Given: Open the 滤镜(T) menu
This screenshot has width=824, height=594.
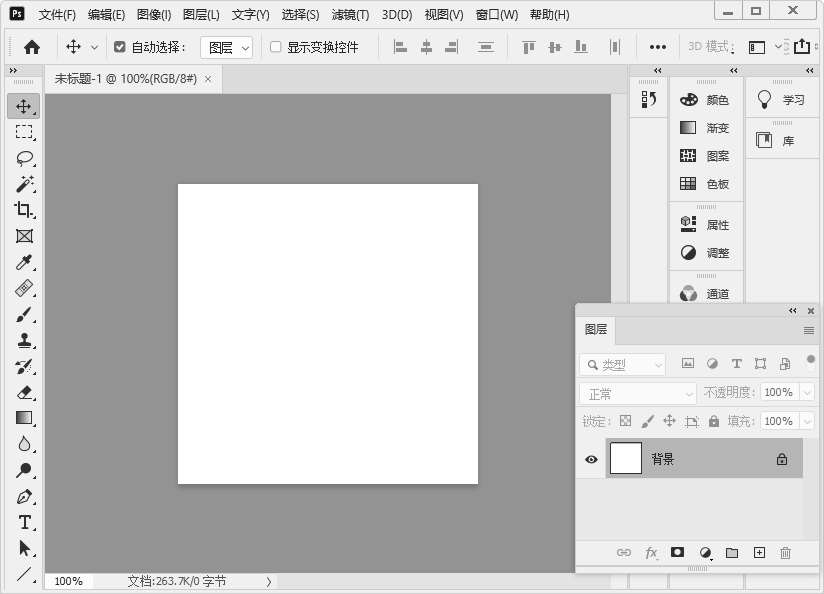Looking at the screenshot, I should [x=350, y=15].
